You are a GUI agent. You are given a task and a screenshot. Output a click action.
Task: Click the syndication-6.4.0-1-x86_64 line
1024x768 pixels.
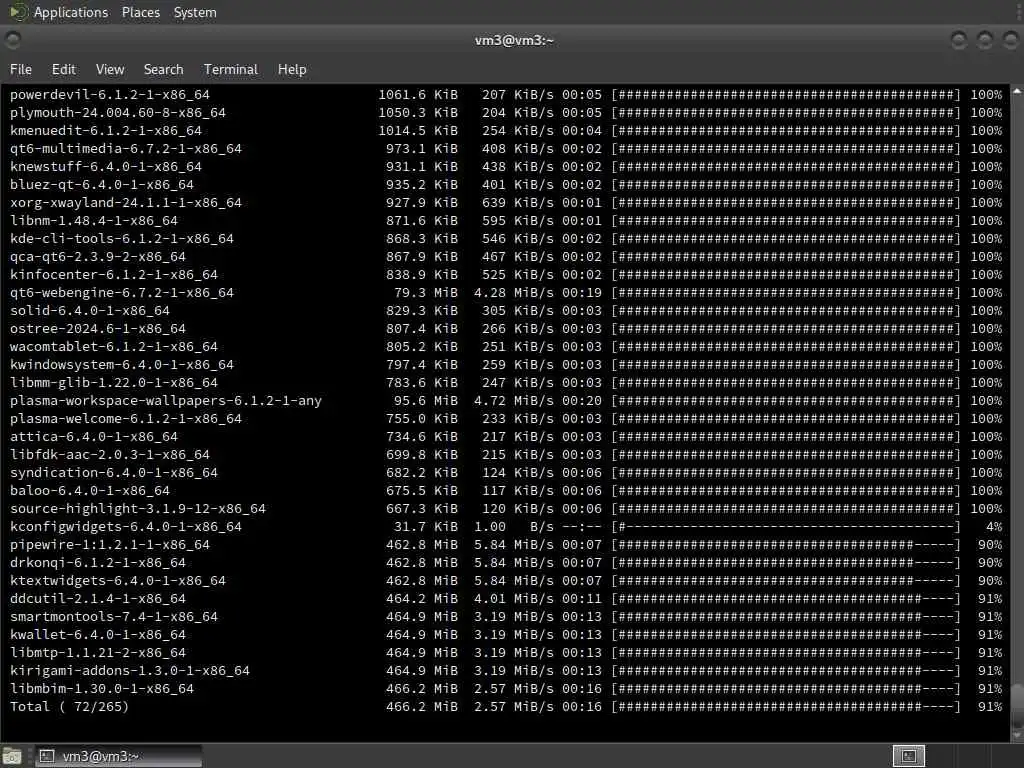[506, 472]
